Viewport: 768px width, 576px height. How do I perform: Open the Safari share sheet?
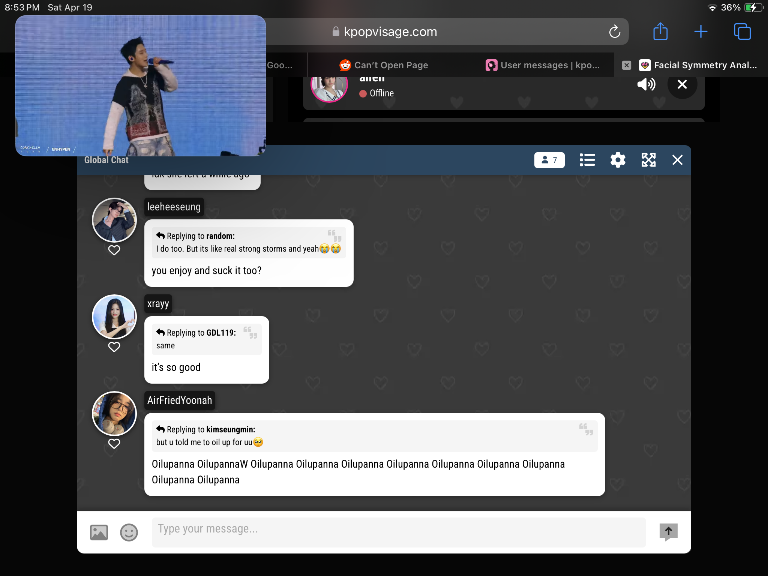point(660,31)
